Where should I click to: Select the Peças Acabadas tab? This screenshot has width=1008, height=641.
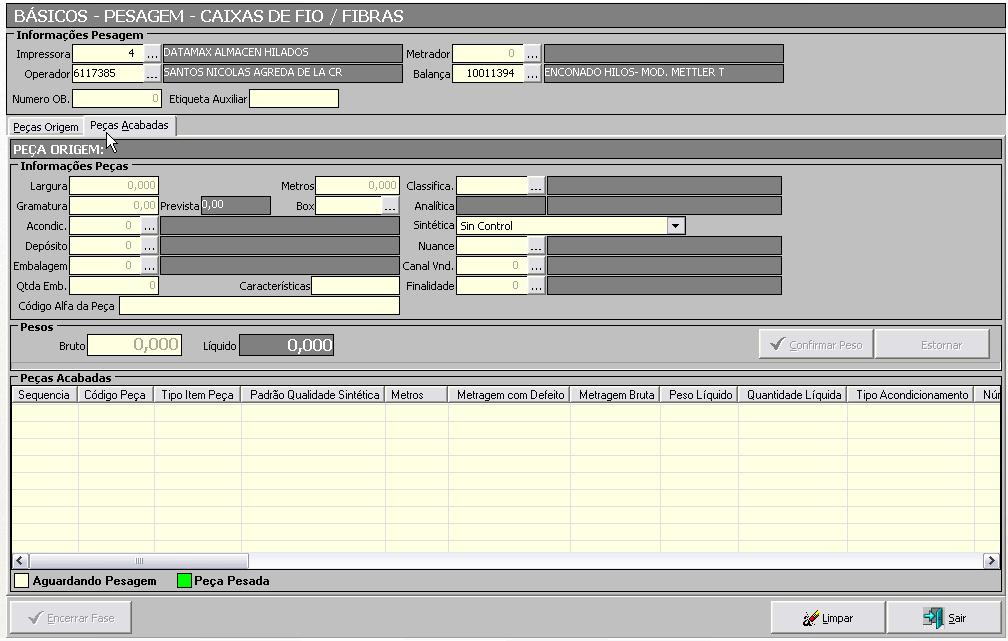129,125
